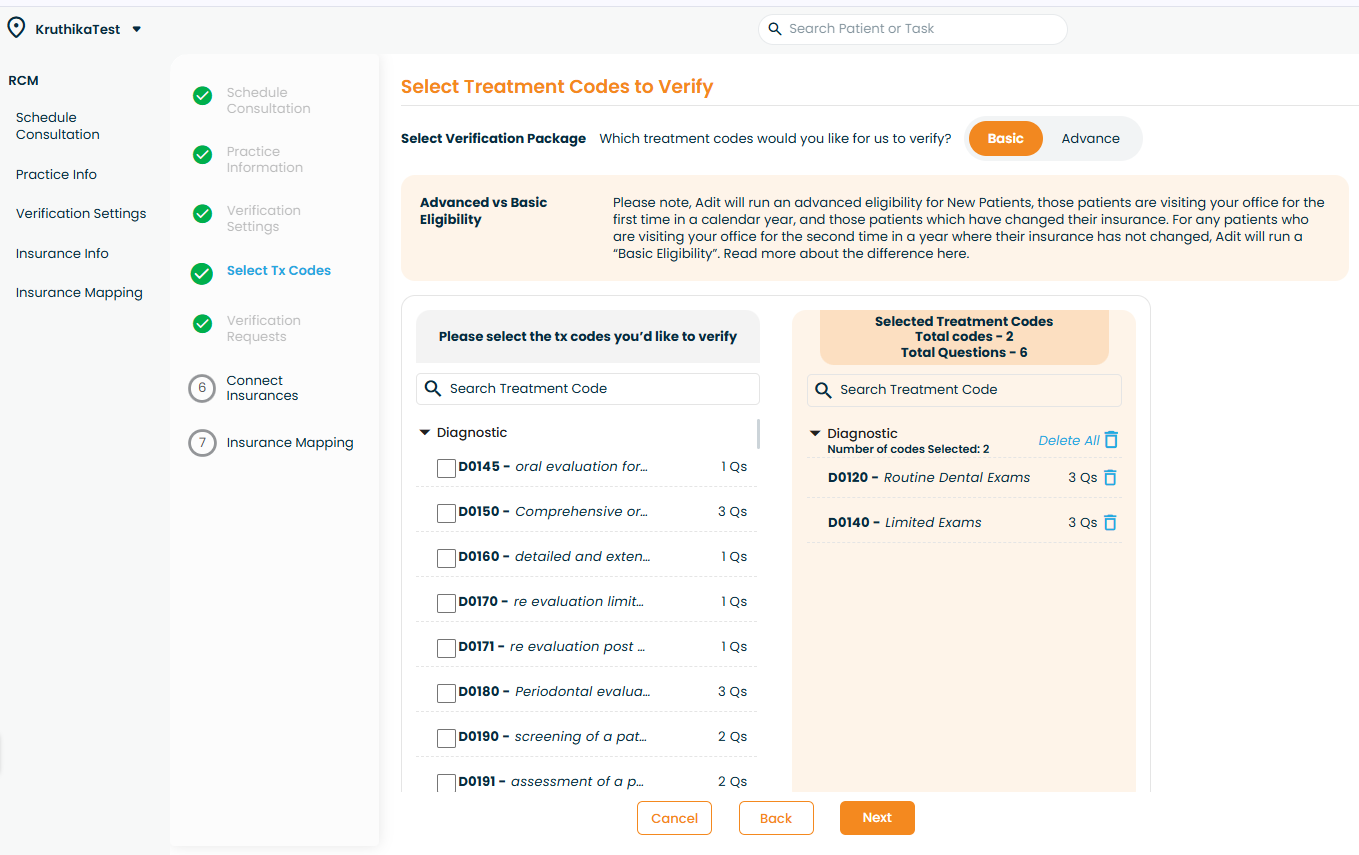Delete the D0120 Routine Dental Exams code
The width and height of the screenshot is (1359, 855).
pos(1110,478)
